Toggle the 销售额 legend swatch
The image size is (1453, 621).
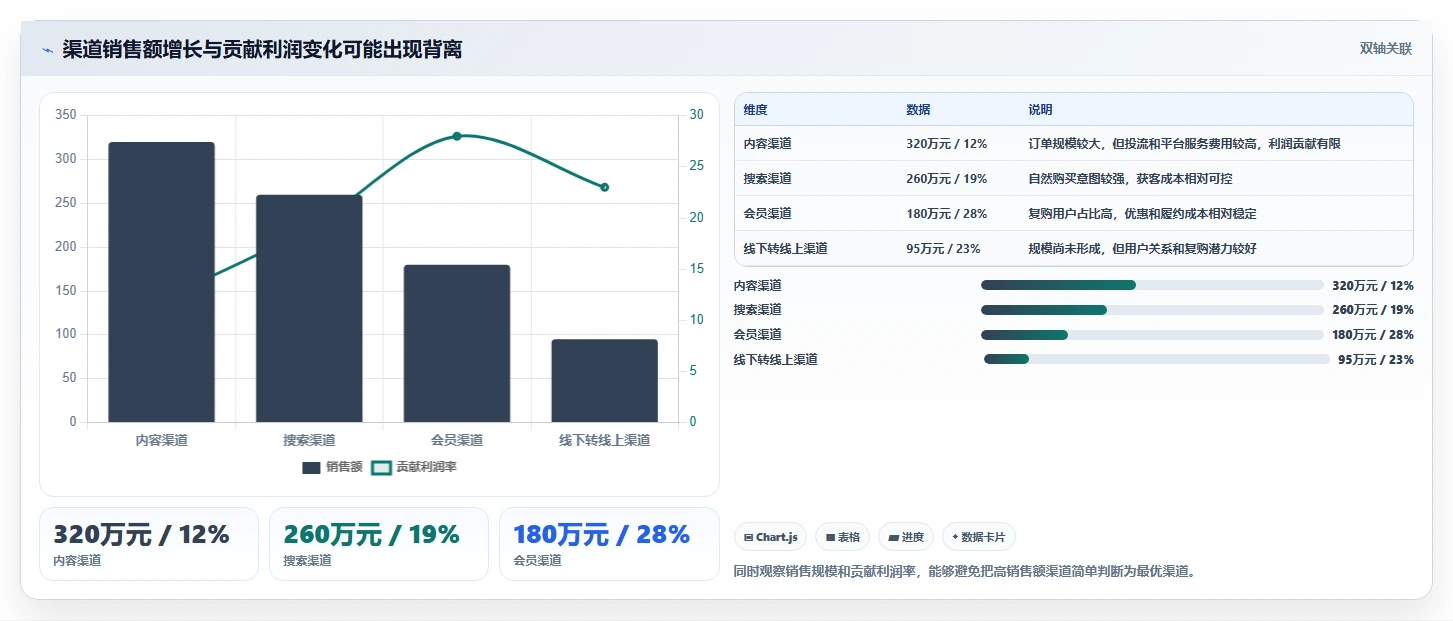pos(311,467)
